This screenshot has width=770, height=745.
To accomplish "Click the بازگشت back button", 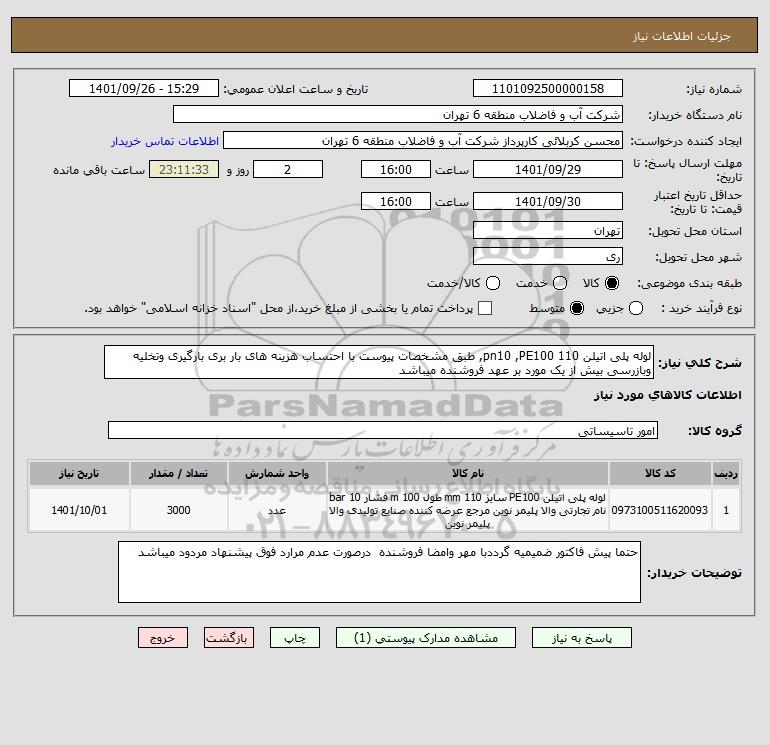I will pyautogui.click(x=229, y=637).
